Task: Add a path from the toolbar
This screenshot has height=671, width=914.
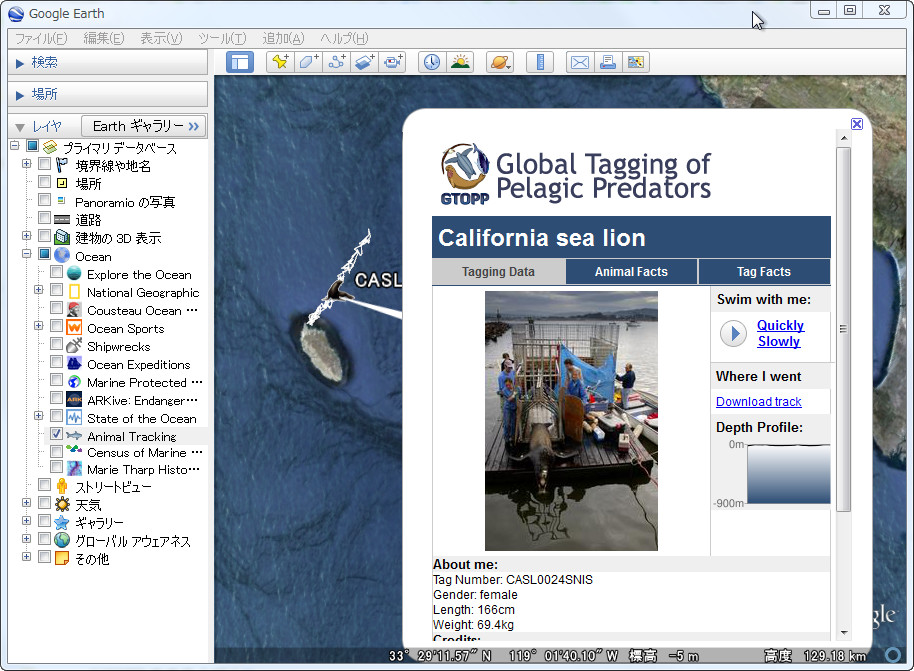Action: point(336,62)
